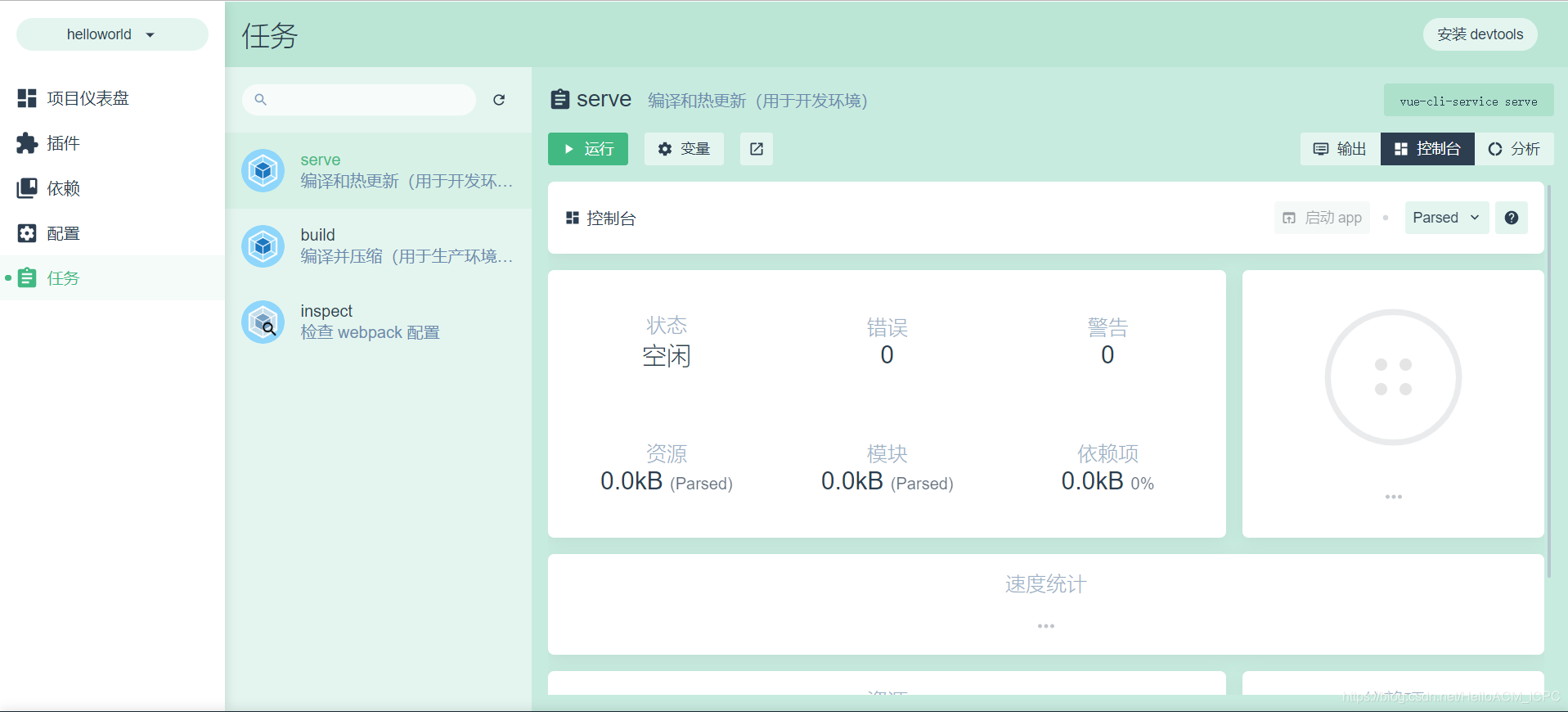
Task: Click the 速度统计 panel heading
Action: 1045,584
